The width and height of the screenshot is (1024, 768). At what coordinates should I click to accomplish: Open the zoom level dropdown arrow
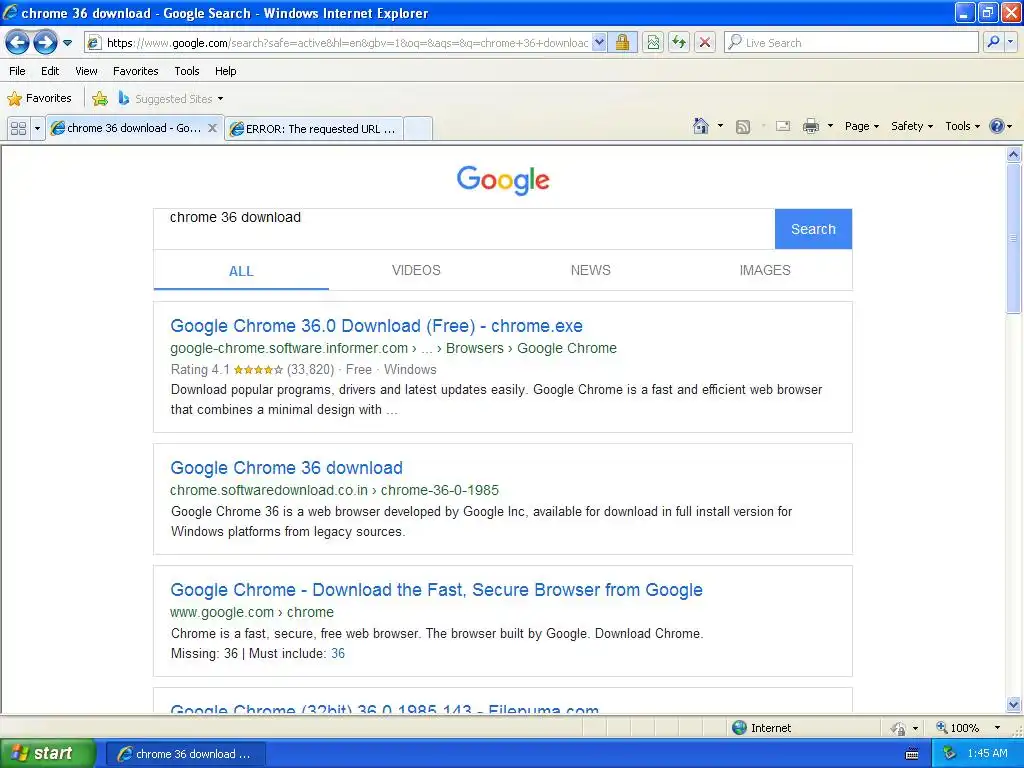[997, 728]
